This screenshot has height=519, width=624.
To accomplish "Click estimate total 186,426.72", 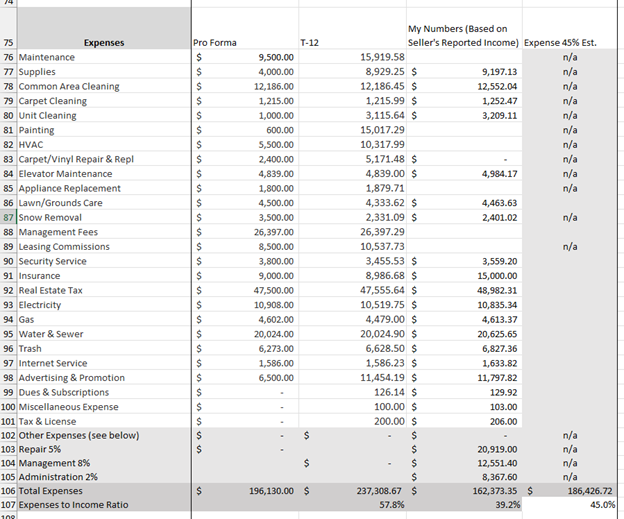I will click(570, 491).
